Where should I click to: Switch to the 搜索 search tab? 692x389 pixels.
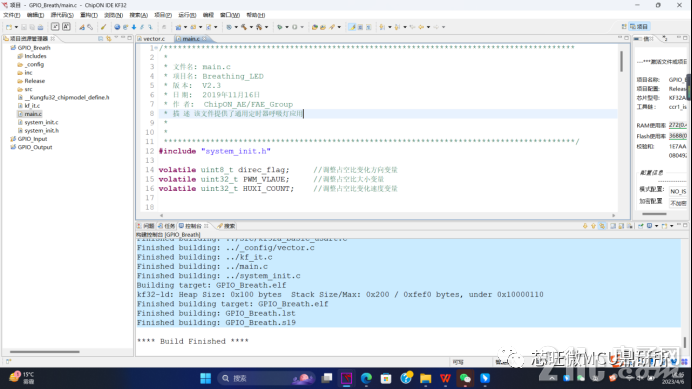coord(226,226)
